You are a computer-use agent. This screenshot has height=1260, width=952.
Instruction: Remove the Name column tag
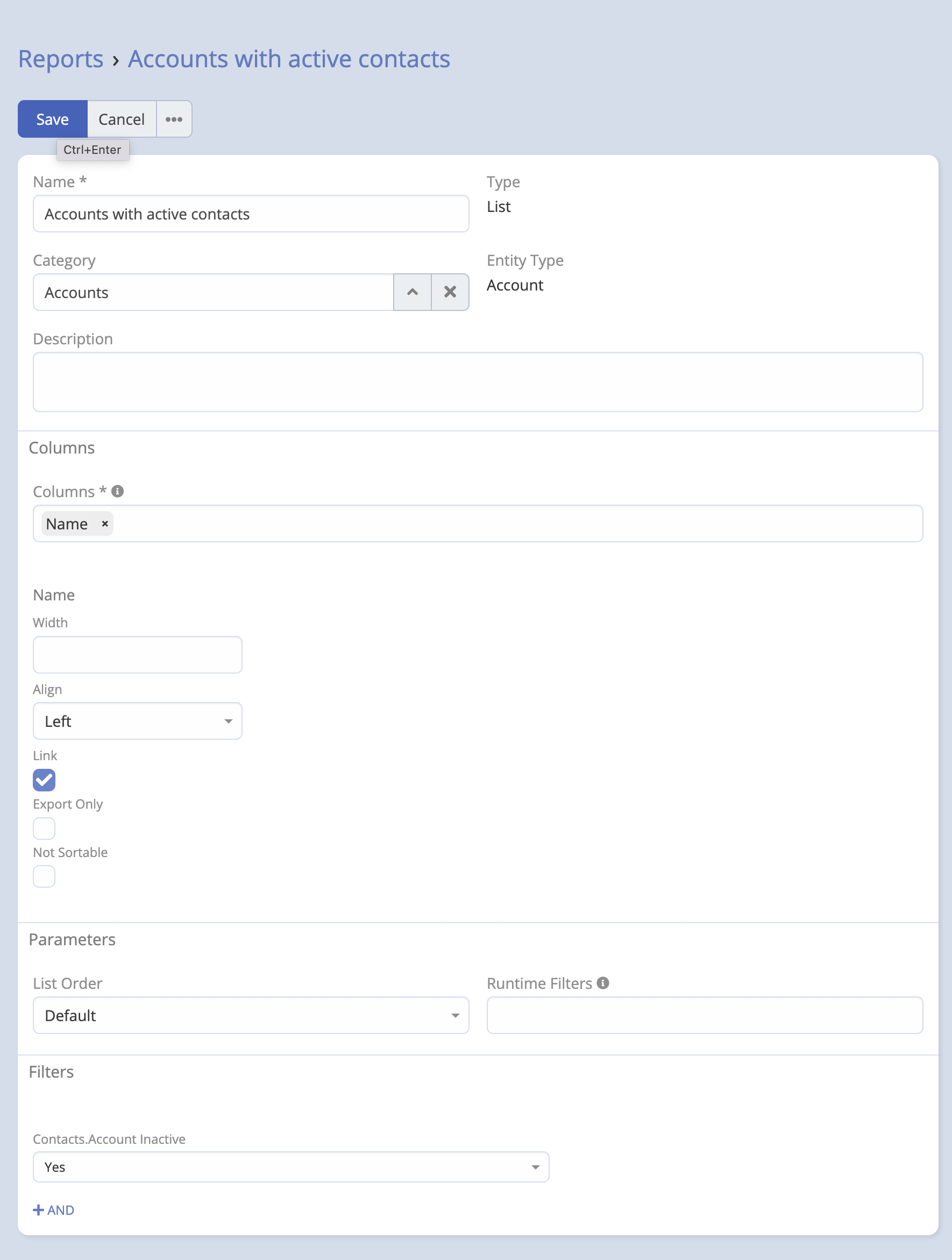click(x=105, y=523)
